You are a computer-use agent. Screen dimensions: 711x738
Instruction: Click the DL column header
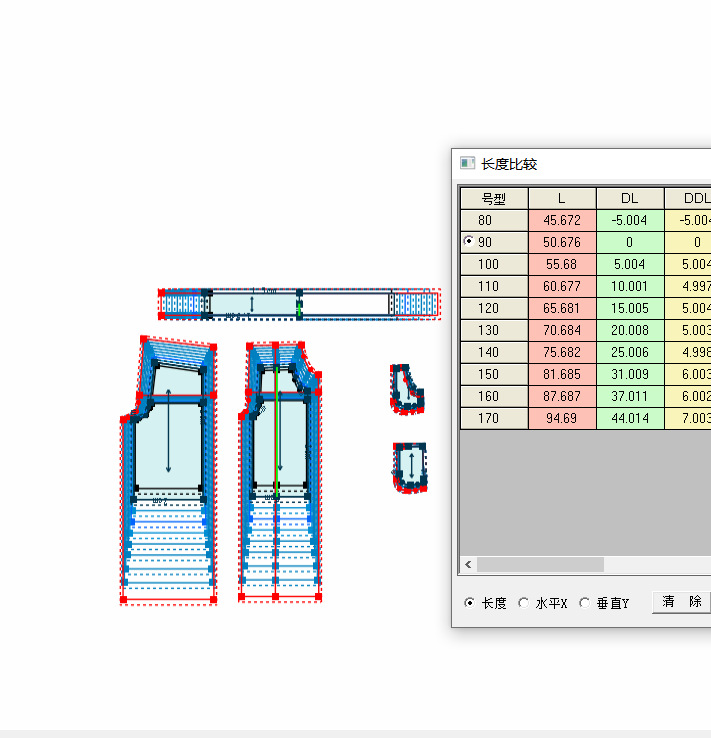pos(630,199)
